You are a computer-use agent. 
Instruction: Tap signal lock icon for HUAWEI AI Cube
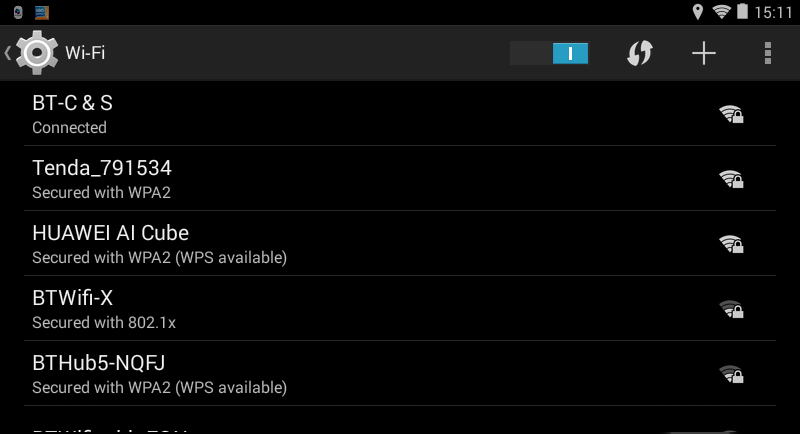[x=731, y=244]
